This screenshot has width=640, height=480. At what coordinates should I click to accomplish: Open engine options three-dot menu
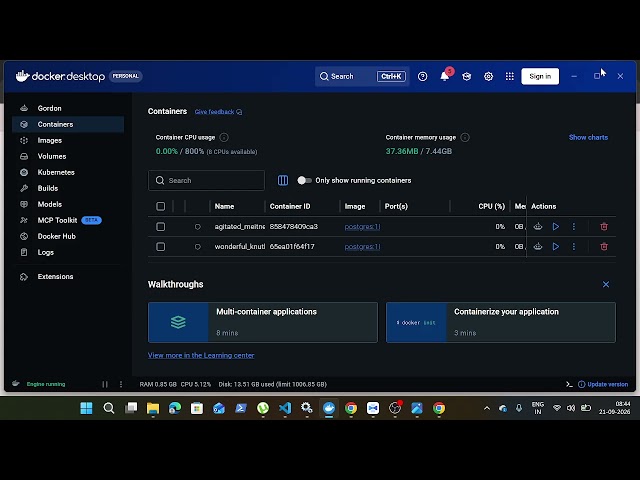[x=121, y=384]
